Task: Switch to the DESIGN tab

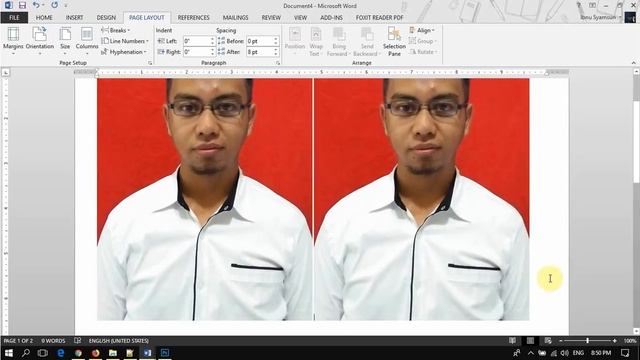Action: point(106,18)
